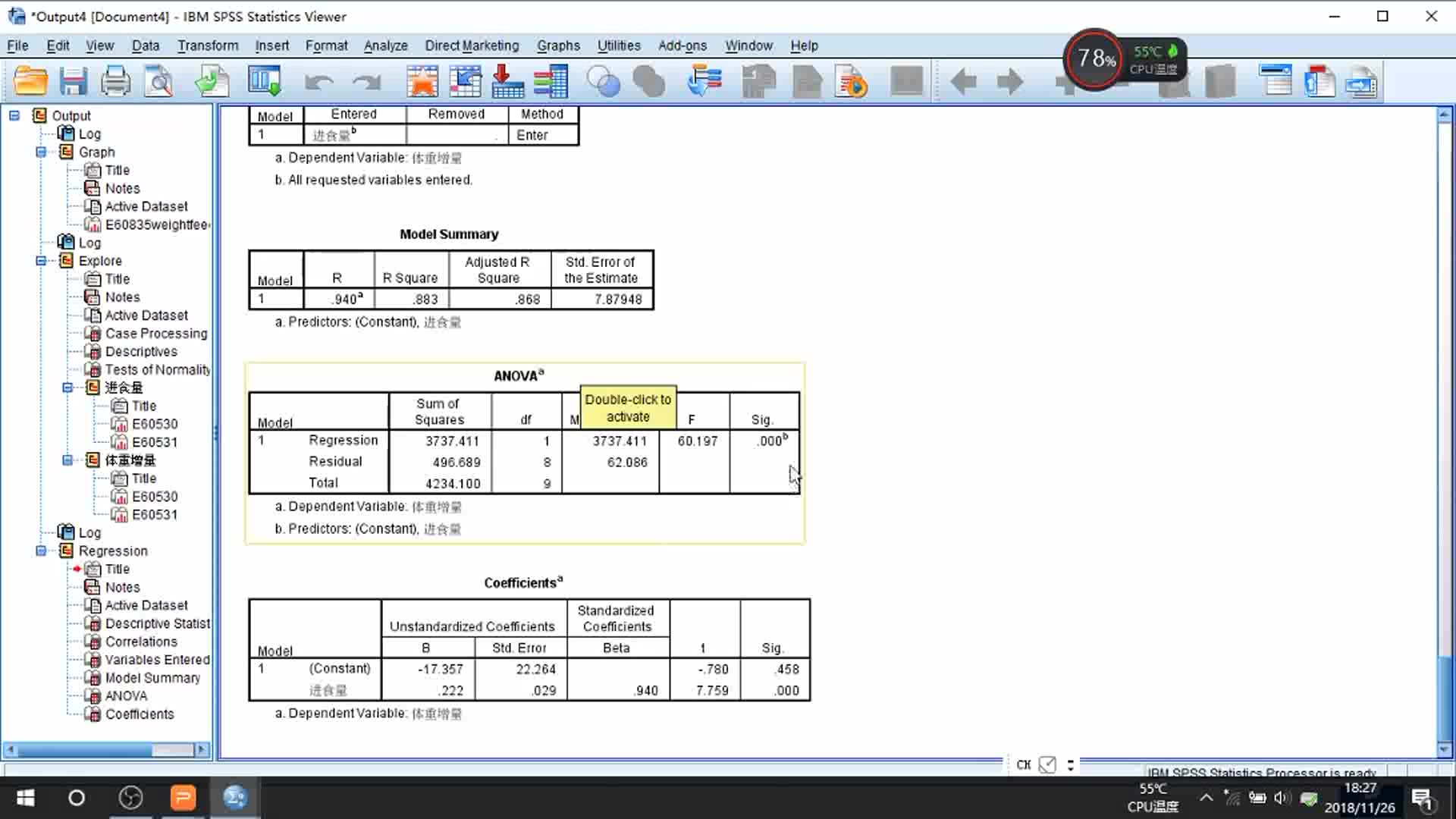Click the Select Last Output icon
Viewport: 1456px width, 819px height.
704,81
